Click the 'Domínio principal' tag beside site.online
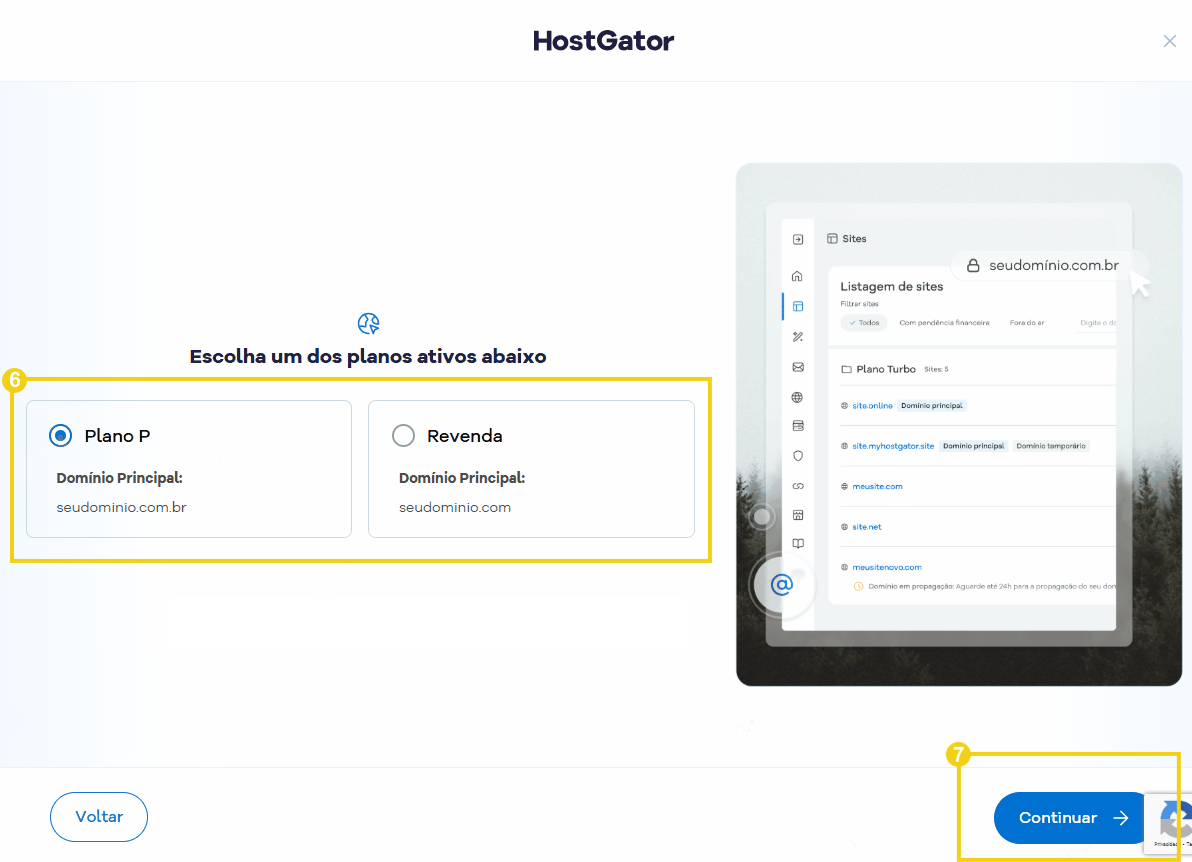The height and width of the screenshot is (862, 1192). (931, 406)
